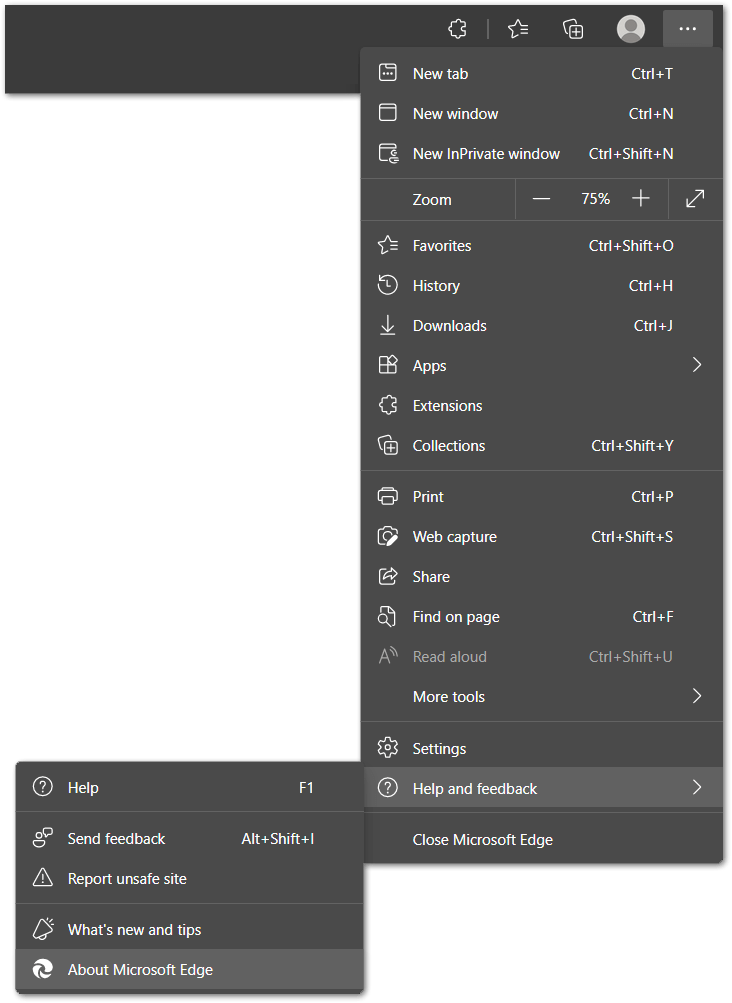Click the Microsoft Edge logo icon
Screen dimensions: 732x1003
coord(43,969)
